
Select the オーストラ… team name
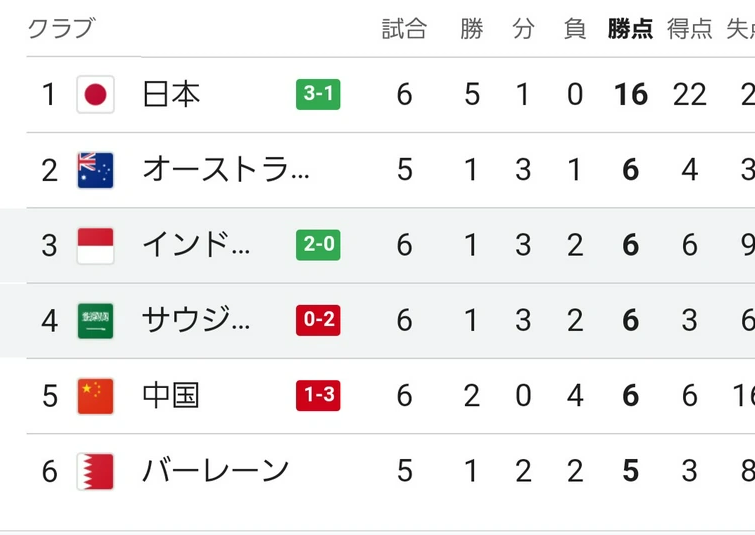click(x=226, y=170)
